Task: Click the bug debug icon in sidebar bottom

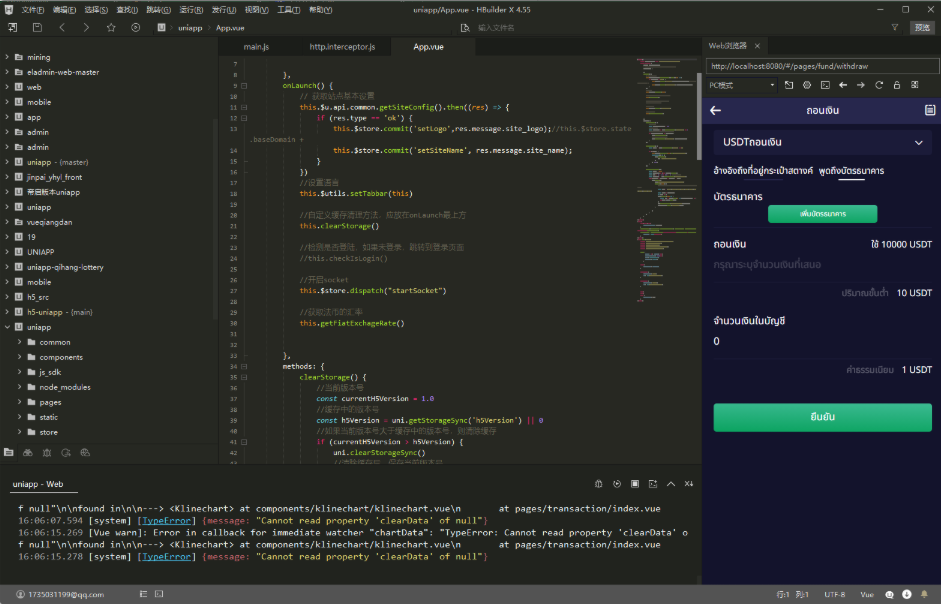Action: coord(47,453)
